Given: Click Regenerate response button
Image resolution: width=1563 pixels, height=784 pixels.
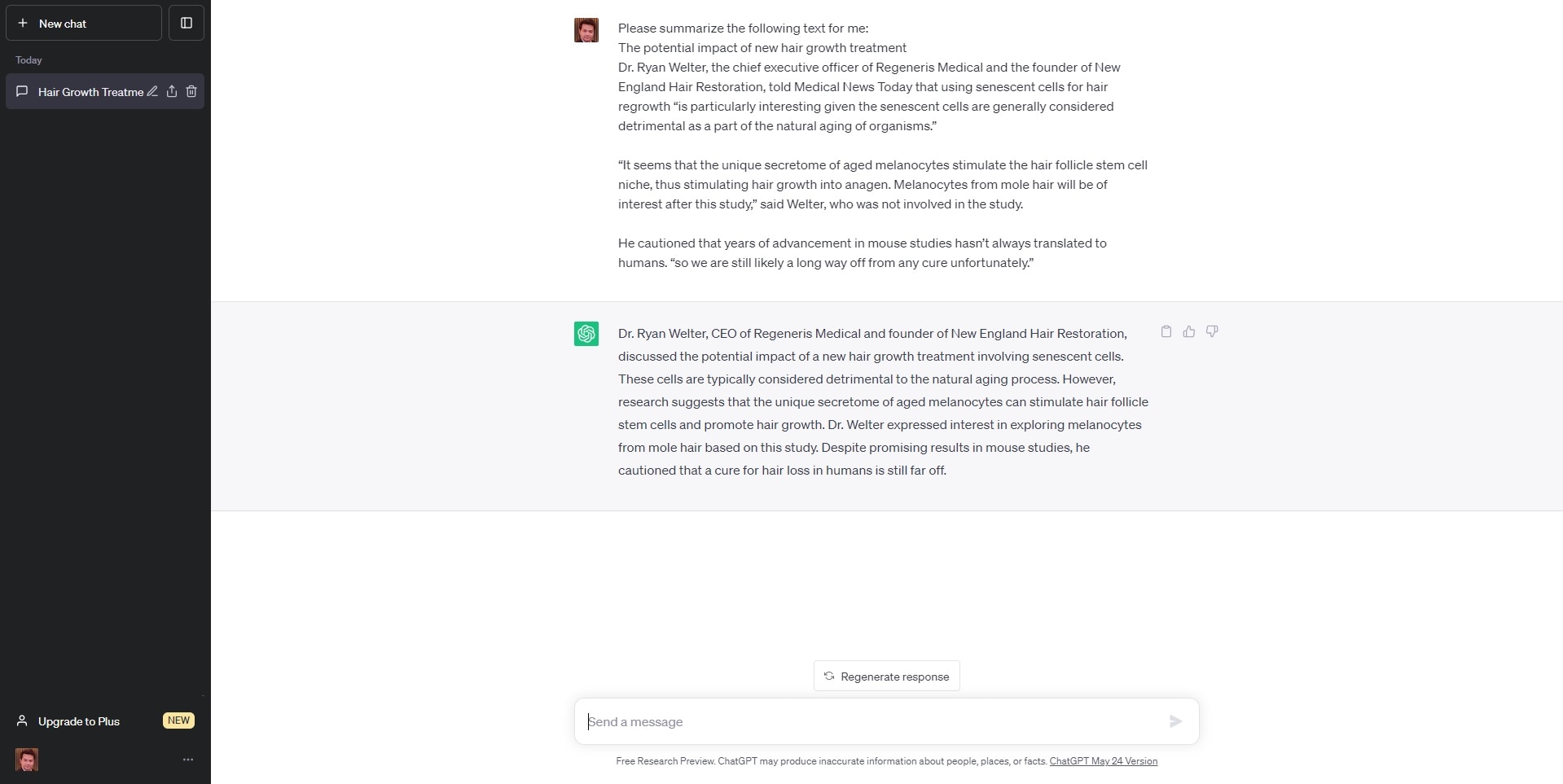Looking at the screenshot, I should coord(886,677).
